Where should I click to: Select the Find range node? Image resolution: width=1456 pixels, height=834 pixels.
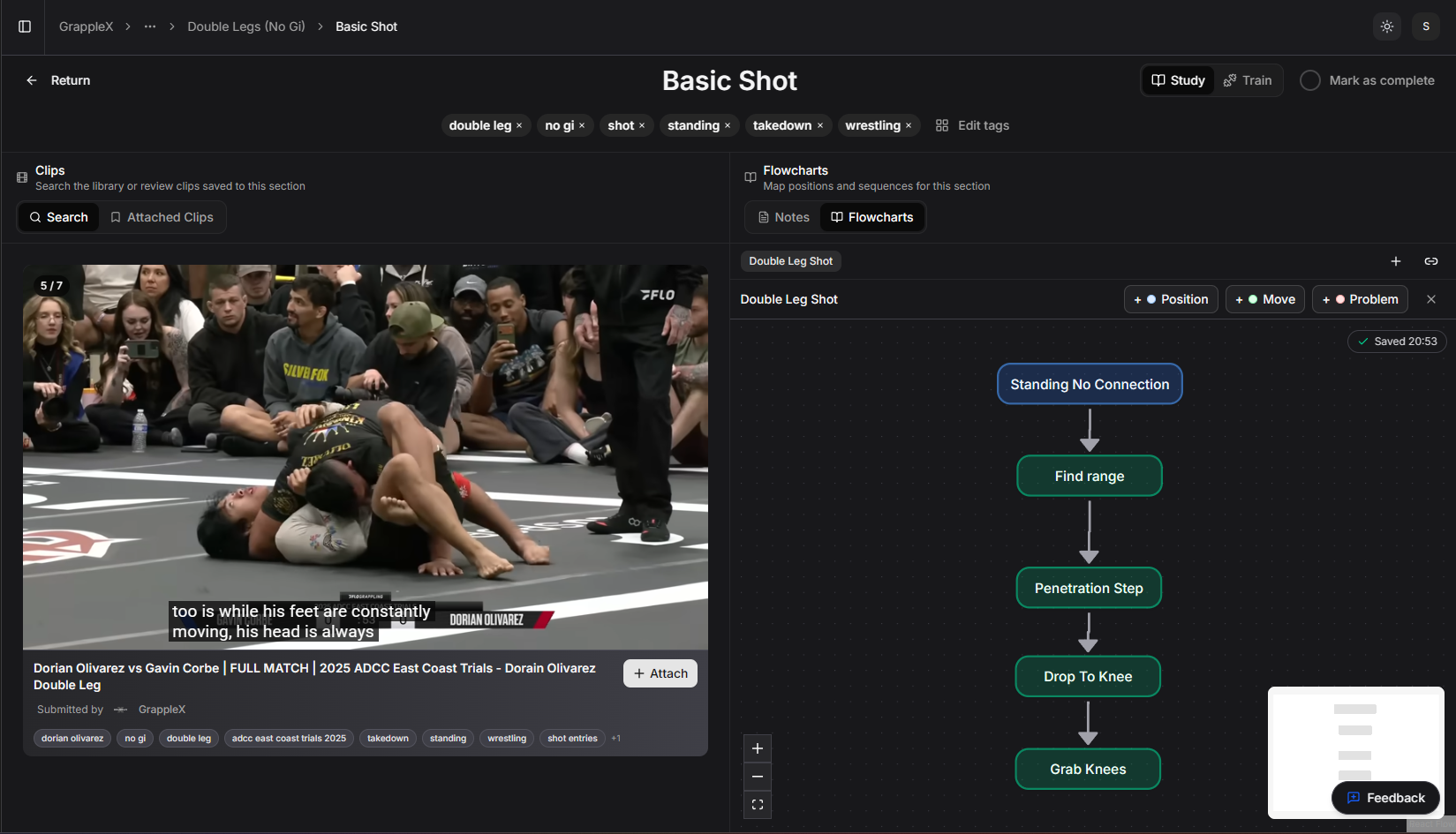[x=1090, y=476]
